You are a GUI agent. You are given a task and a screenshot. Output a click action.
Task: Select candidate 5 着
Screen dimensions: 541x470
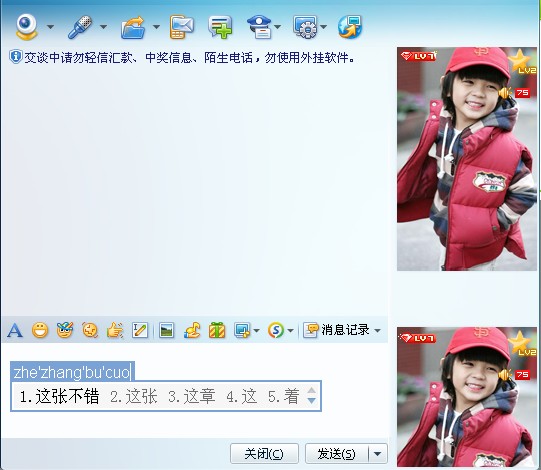284,396
